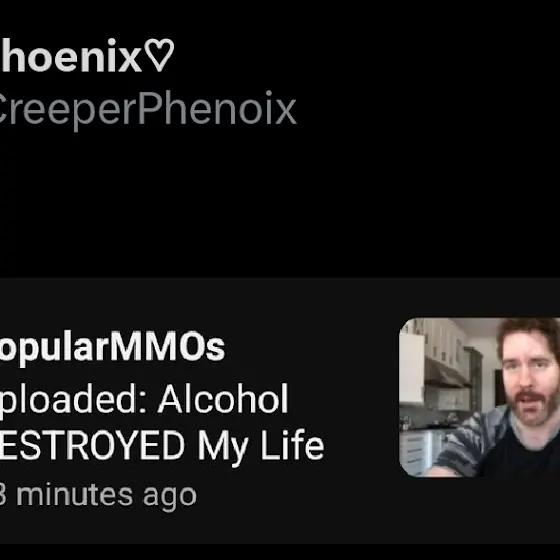Open the video thumbnail in the notification
This screenshot has height=560, width=560.
point(479,397)
